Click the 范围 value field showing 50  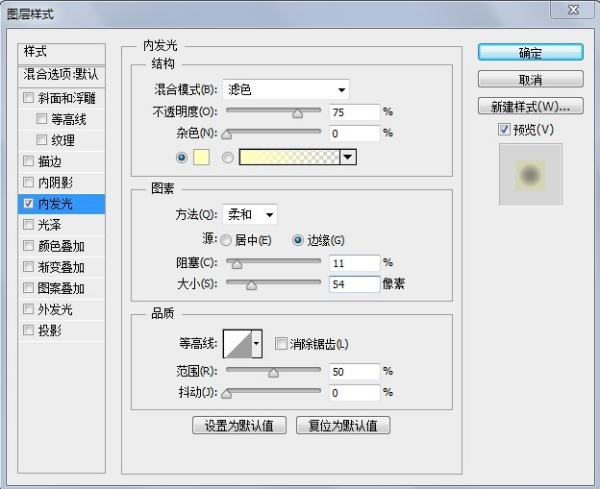click(x=354, y=372)
